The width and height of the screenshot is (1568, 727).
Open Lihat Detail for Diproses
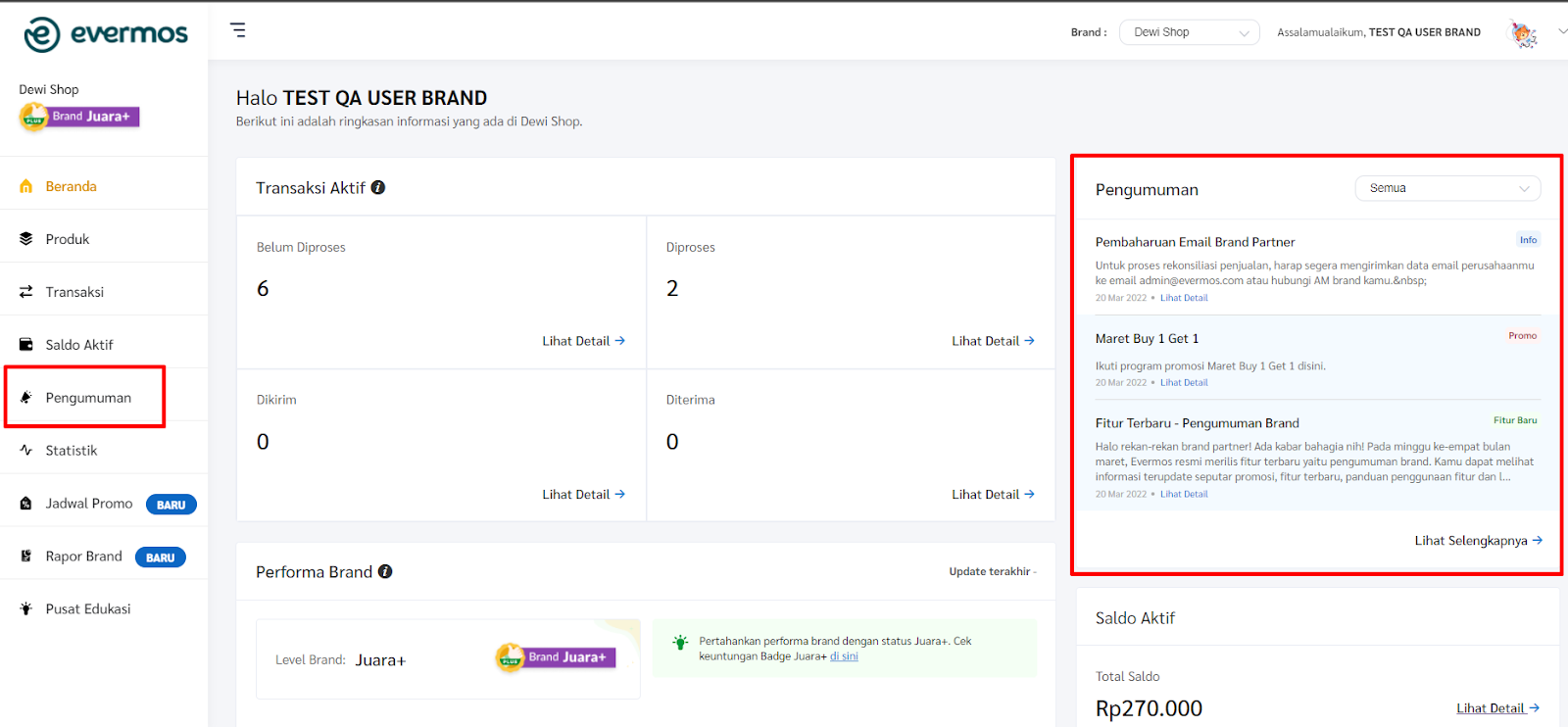(993, 341)
